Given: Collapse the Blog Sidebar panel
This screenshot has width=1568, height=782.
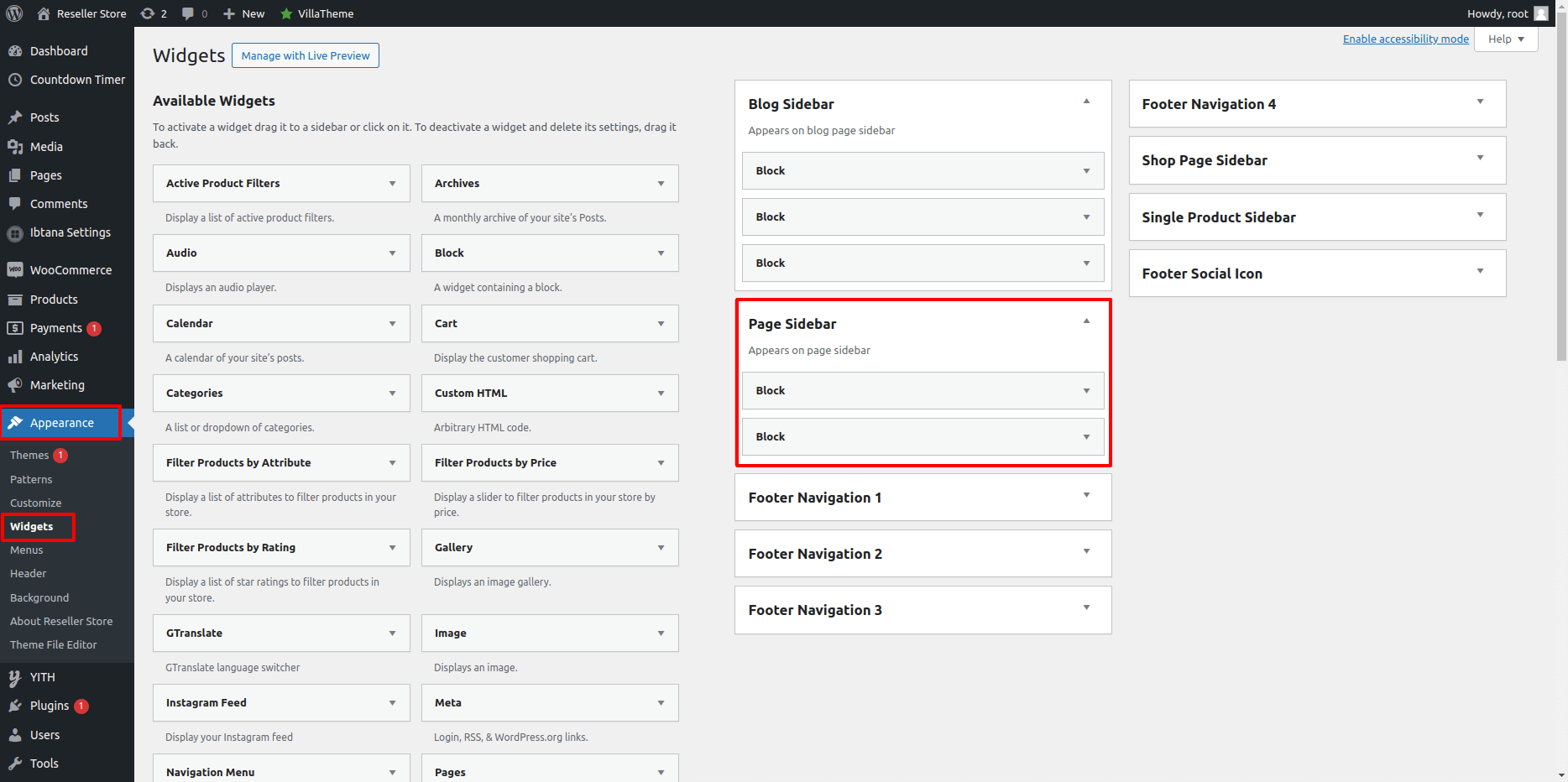Looking at the screenshot, I should pos(1086,102).
